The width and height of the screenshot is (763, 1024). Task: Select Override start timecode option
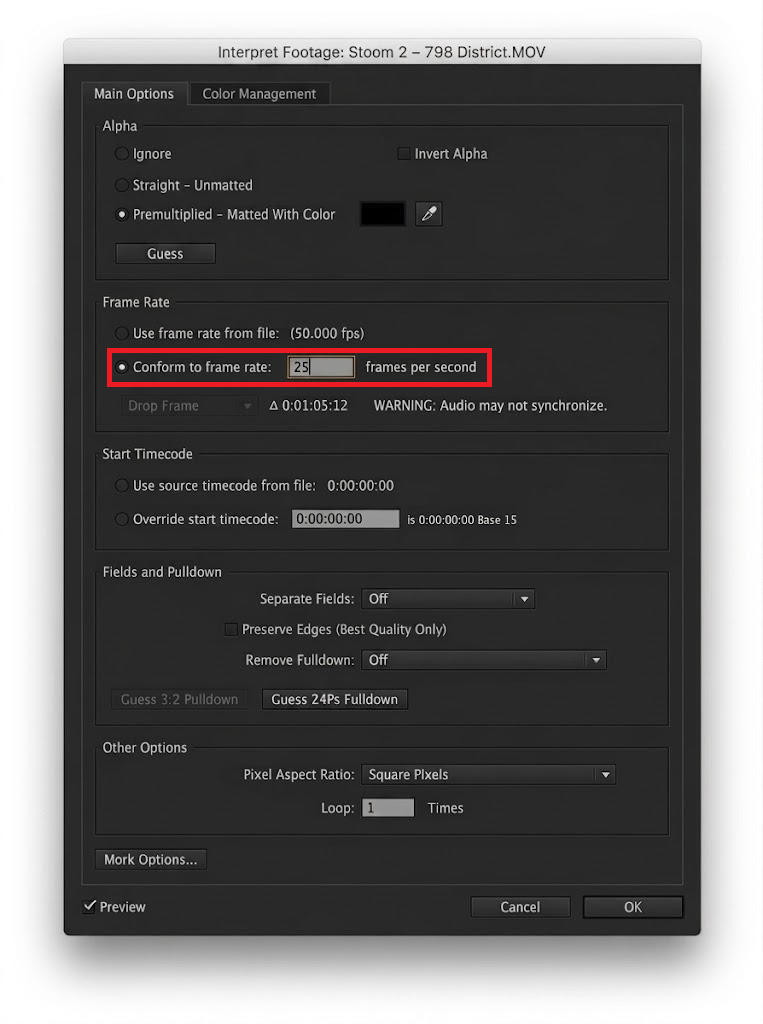coord(122,519)
